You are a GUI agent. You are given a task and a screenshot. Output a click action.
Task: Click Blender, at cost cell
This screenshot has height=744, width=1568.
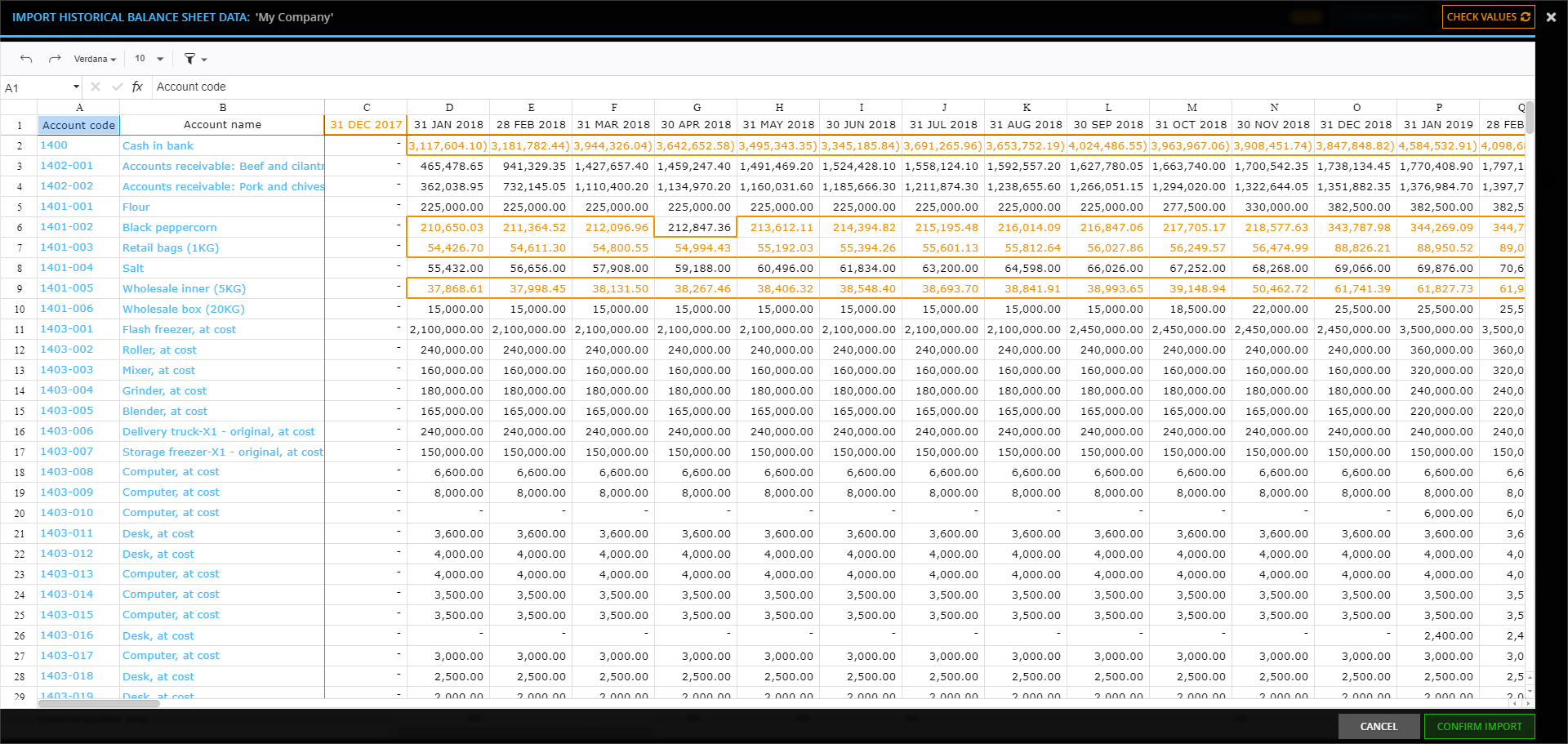222,411
